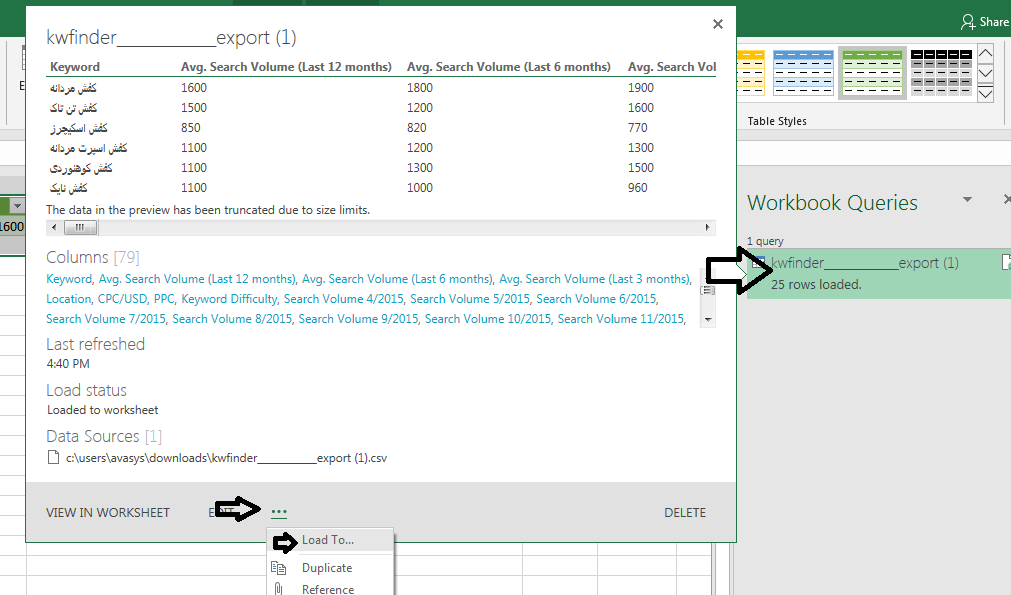1011x595 pixels.
Task: Click Search Volume 5/2015 link
Action: pyautogui.click(x=470, y=299)
